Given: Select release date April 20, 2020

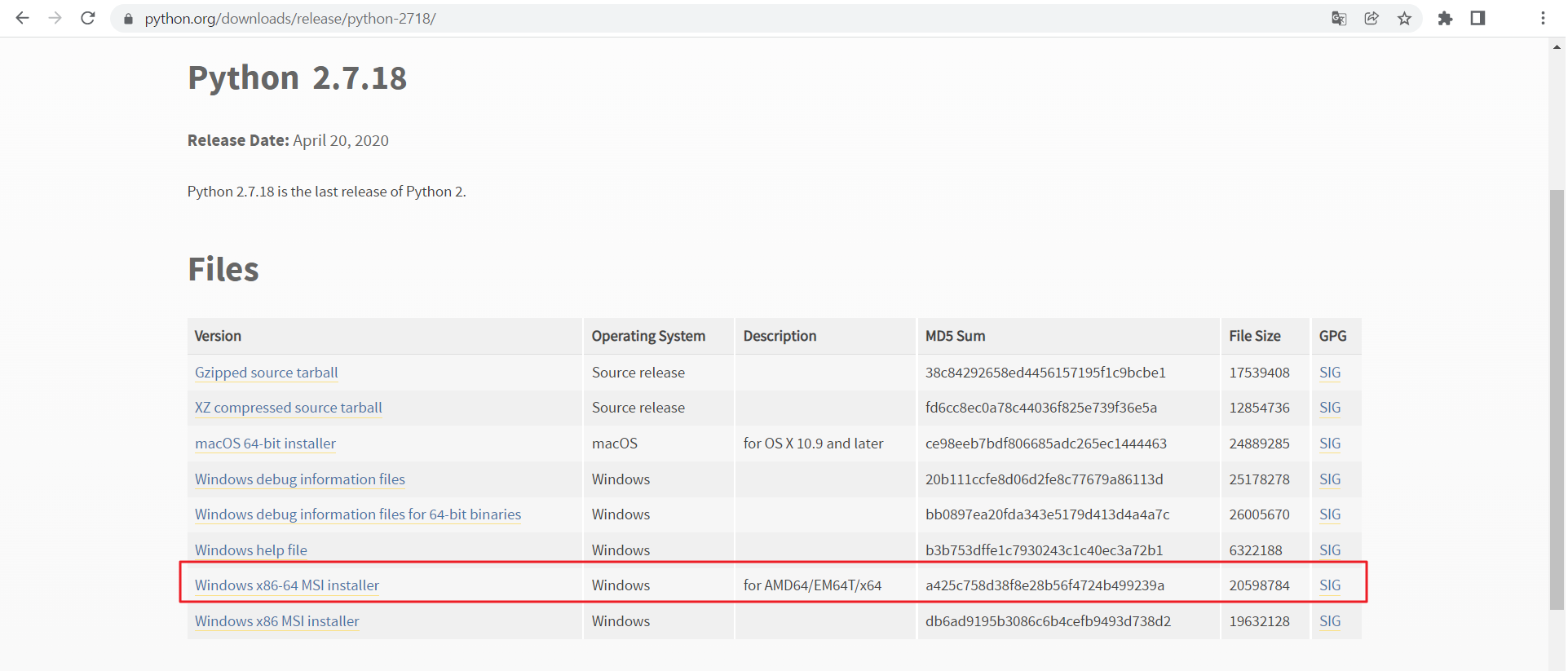Looking at the screenshot, I should 341,140.
